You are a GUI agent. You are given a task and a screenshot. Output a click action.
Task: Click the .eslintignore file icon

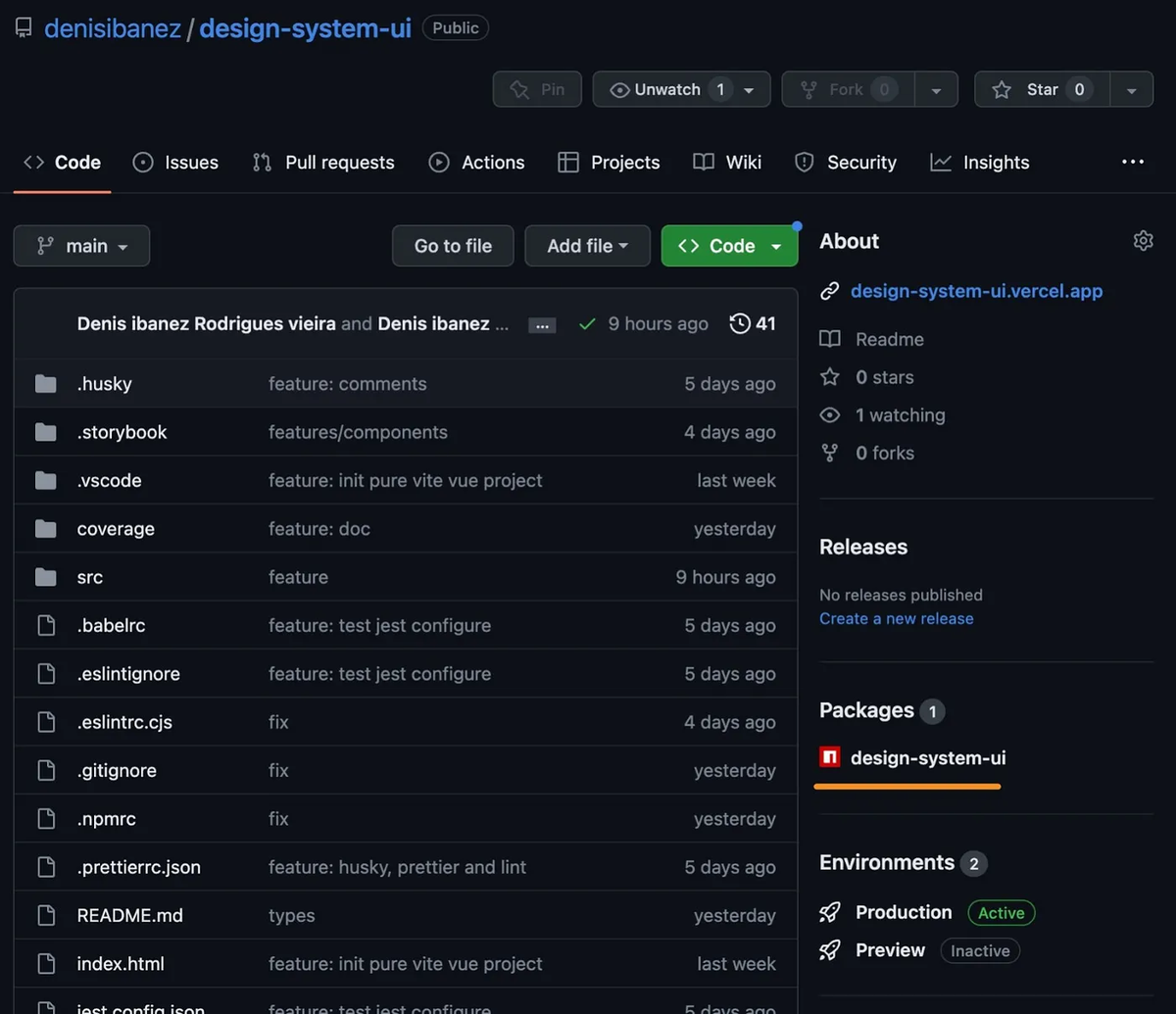46,673
